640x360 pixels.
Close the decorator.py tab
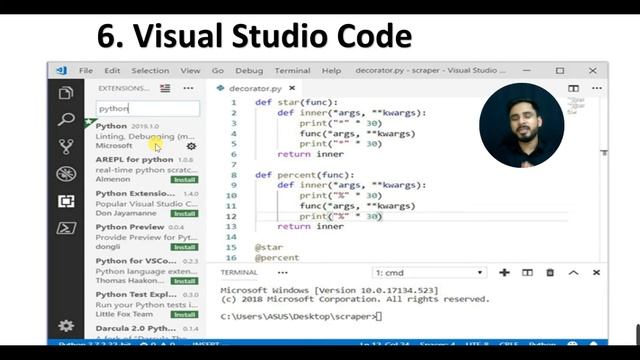click(x=292, y=88)
